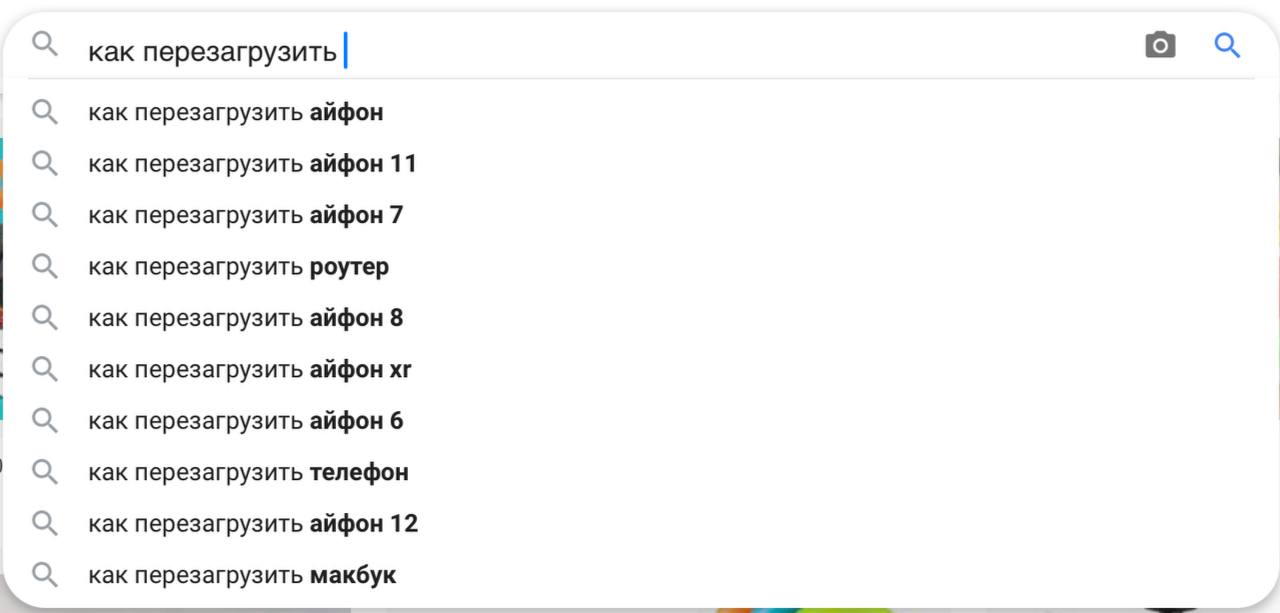
Task: Click magnifier icon beside 'телефон' suggestion
Action: pos(45,472)
